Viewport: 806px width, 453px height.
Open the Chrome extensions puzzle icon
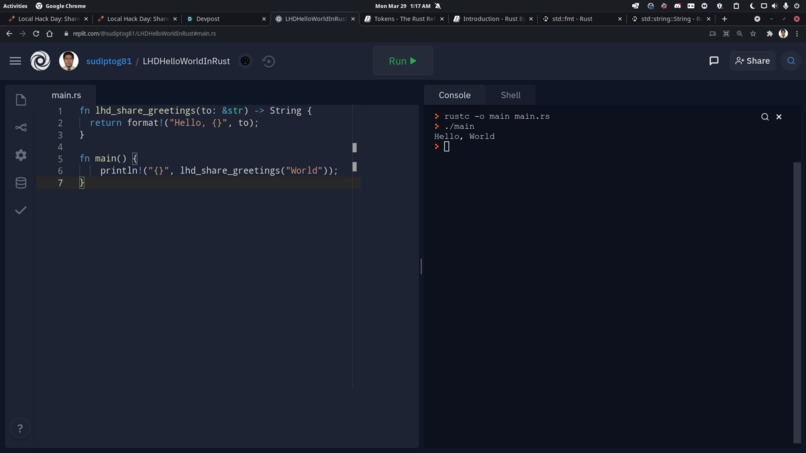click(770, 33)
